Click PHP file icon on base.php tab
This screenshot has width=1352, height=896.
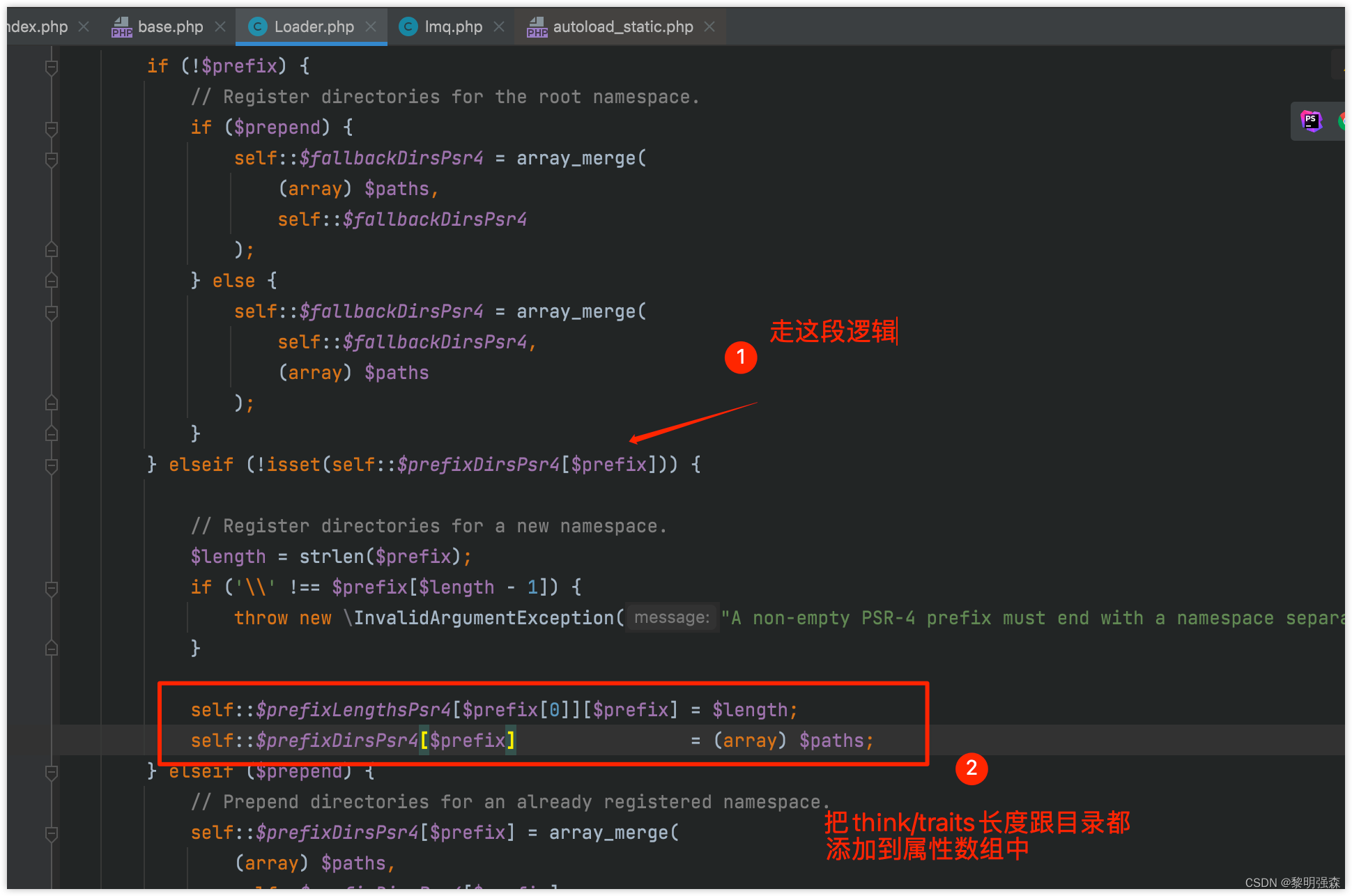tap(121, 26)
